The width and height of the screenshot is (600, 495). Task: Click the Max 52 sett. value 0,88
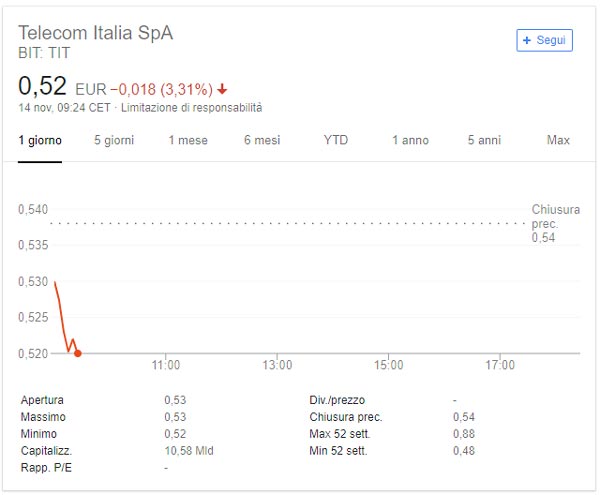click(464, 434)
